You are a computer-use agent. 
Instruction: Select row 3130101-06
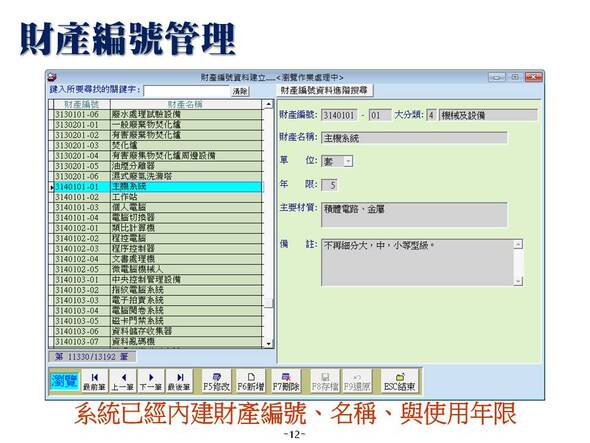[158, 114]
